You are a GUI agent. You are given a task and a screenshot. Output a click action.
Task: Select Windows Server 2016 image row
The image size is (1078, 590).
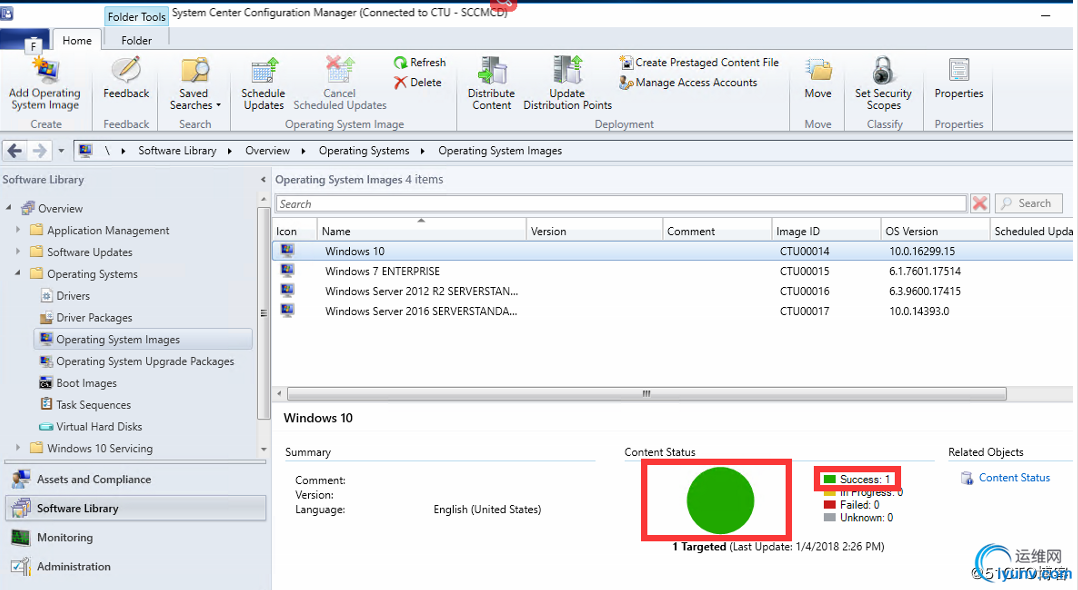coord(672,311)
